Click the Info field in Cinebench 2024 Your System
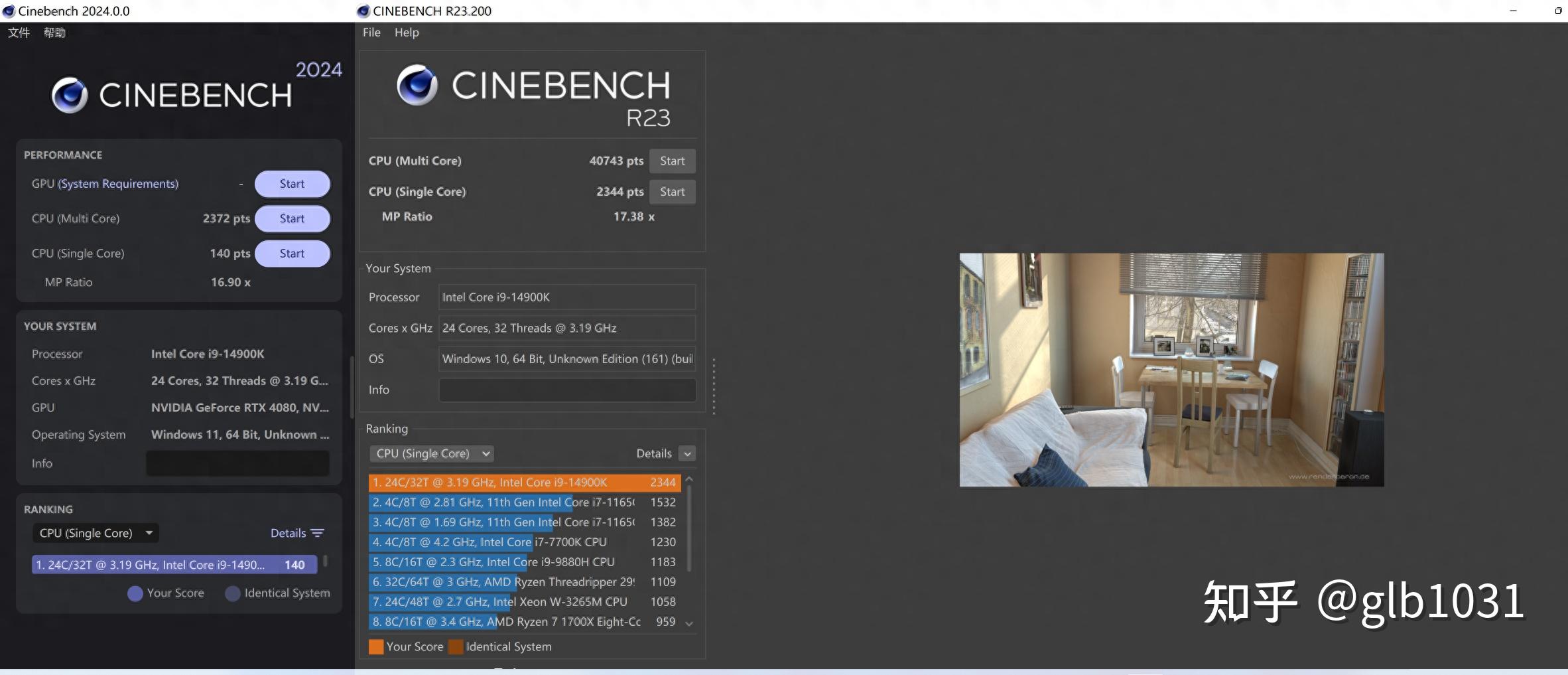 pyautogui.click(x=237, y=463)
